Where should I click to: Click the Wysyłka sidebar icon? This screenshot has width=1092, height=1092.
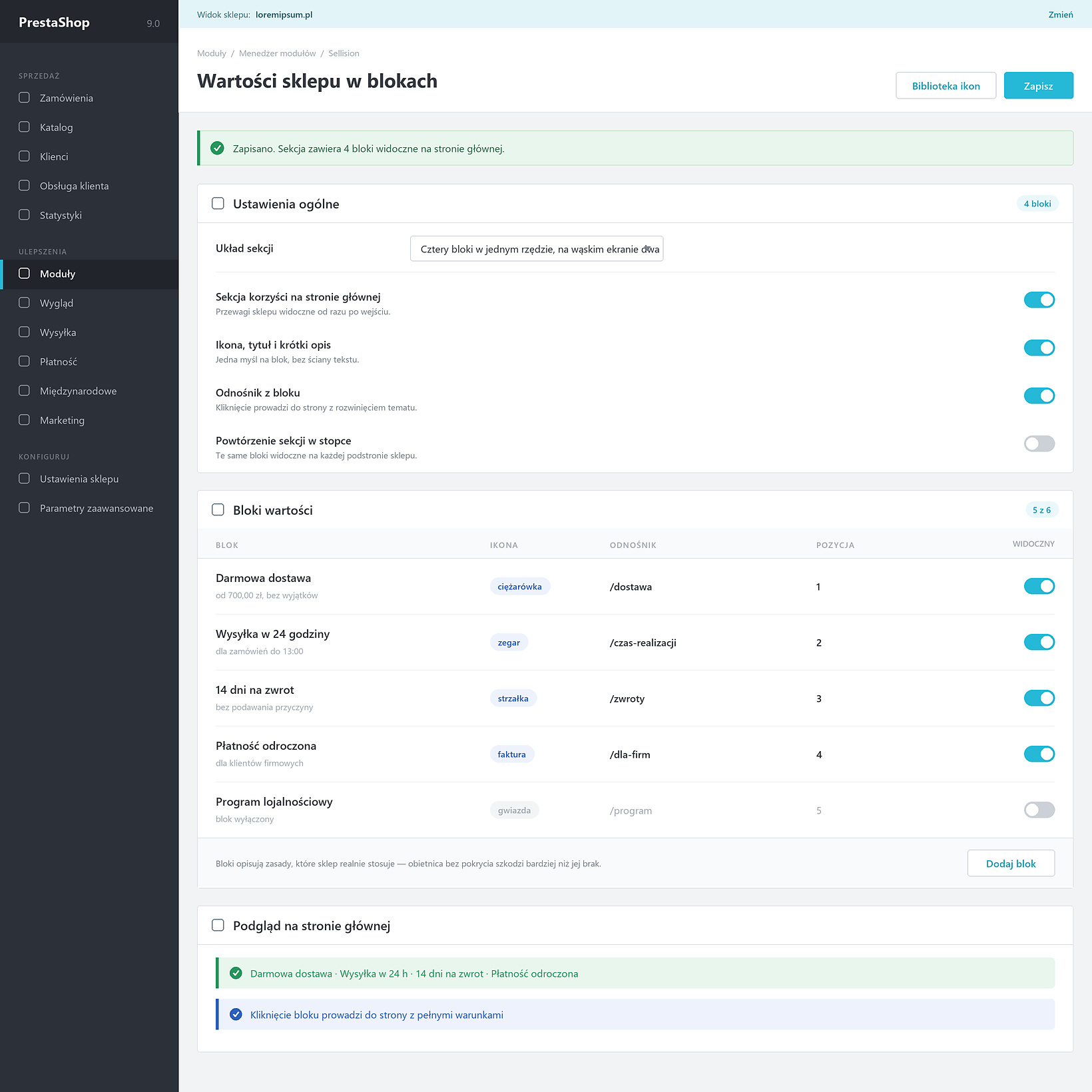point(25,332)
